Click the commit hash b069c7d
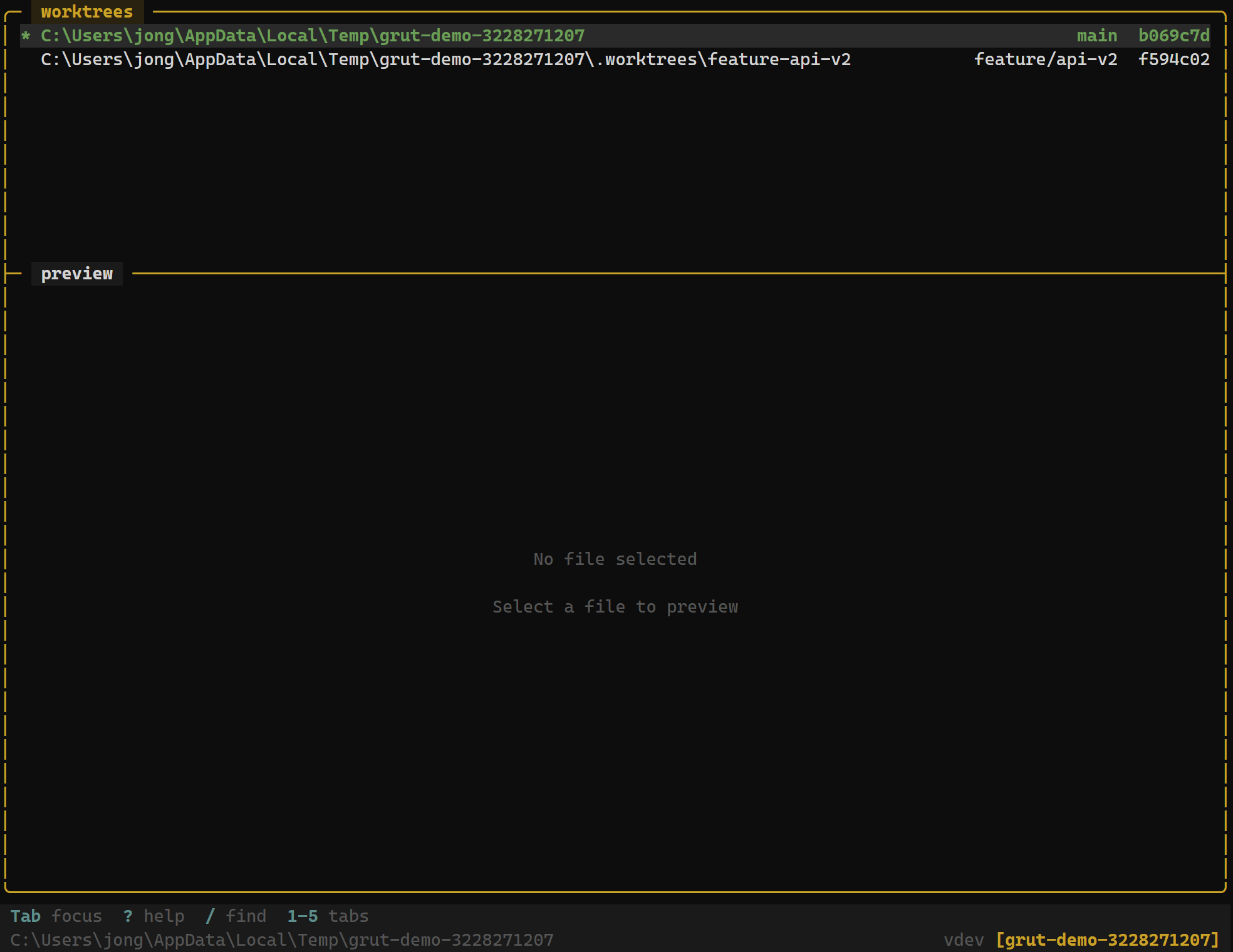This screenshot has height=952, width=1233. (x=1174, y=36)
